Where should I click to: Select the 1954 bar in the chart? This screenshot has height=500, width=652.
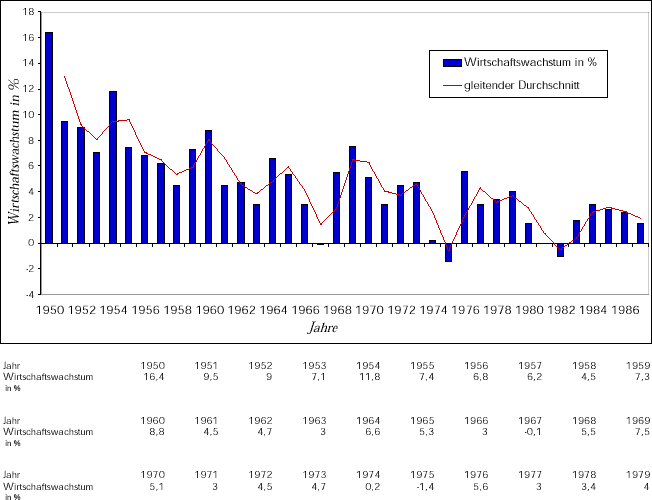(x=113, y=167)
